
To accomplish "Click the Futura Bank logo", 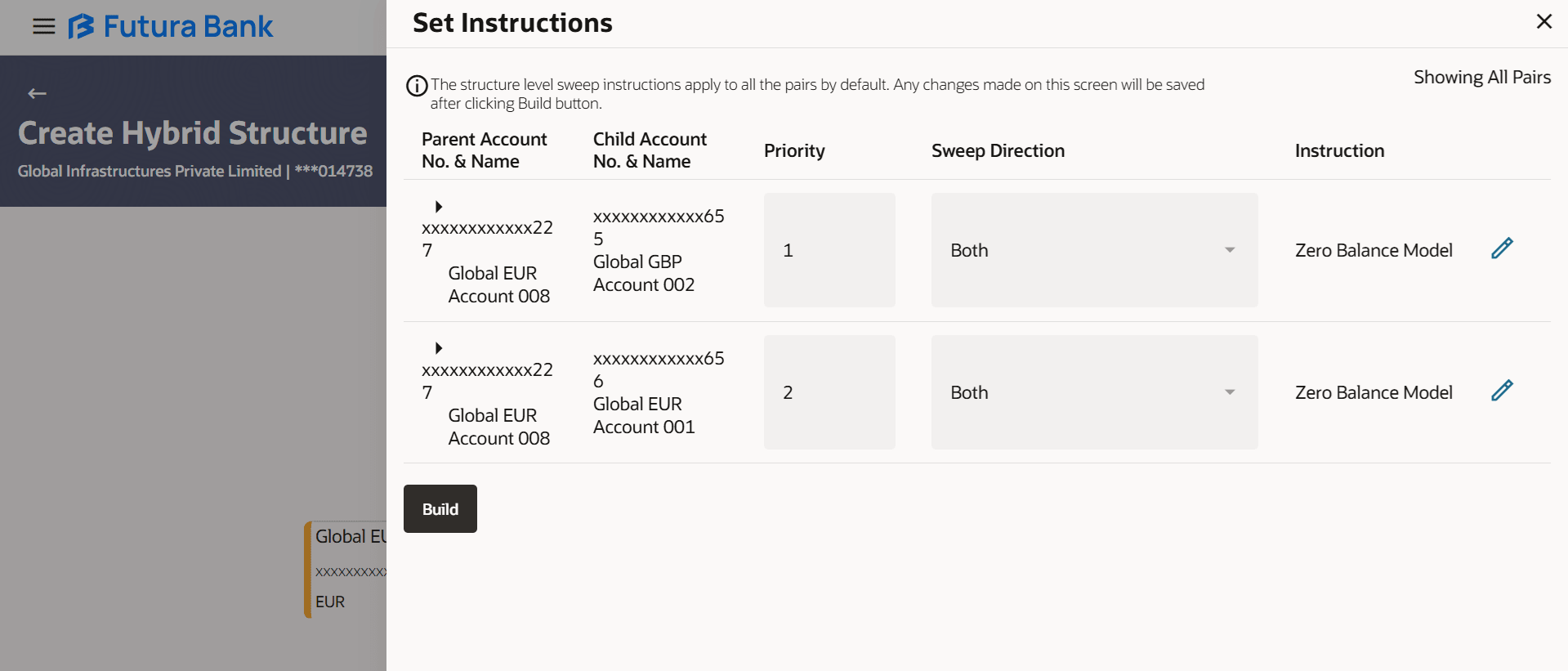I will tap(171, 27).
